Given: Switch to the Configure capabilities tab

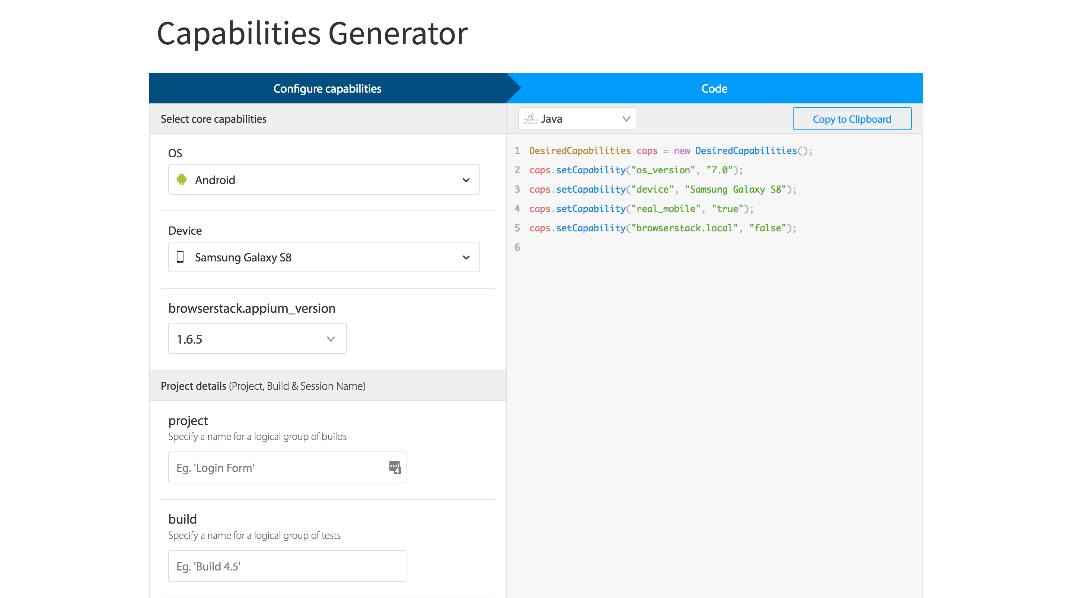Looking at the screenshot, I should 327,88.
